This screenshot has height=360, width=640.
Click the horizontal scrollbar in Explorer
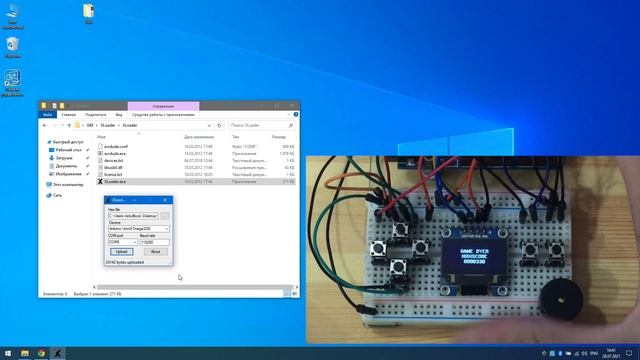[x=195, y=287]
